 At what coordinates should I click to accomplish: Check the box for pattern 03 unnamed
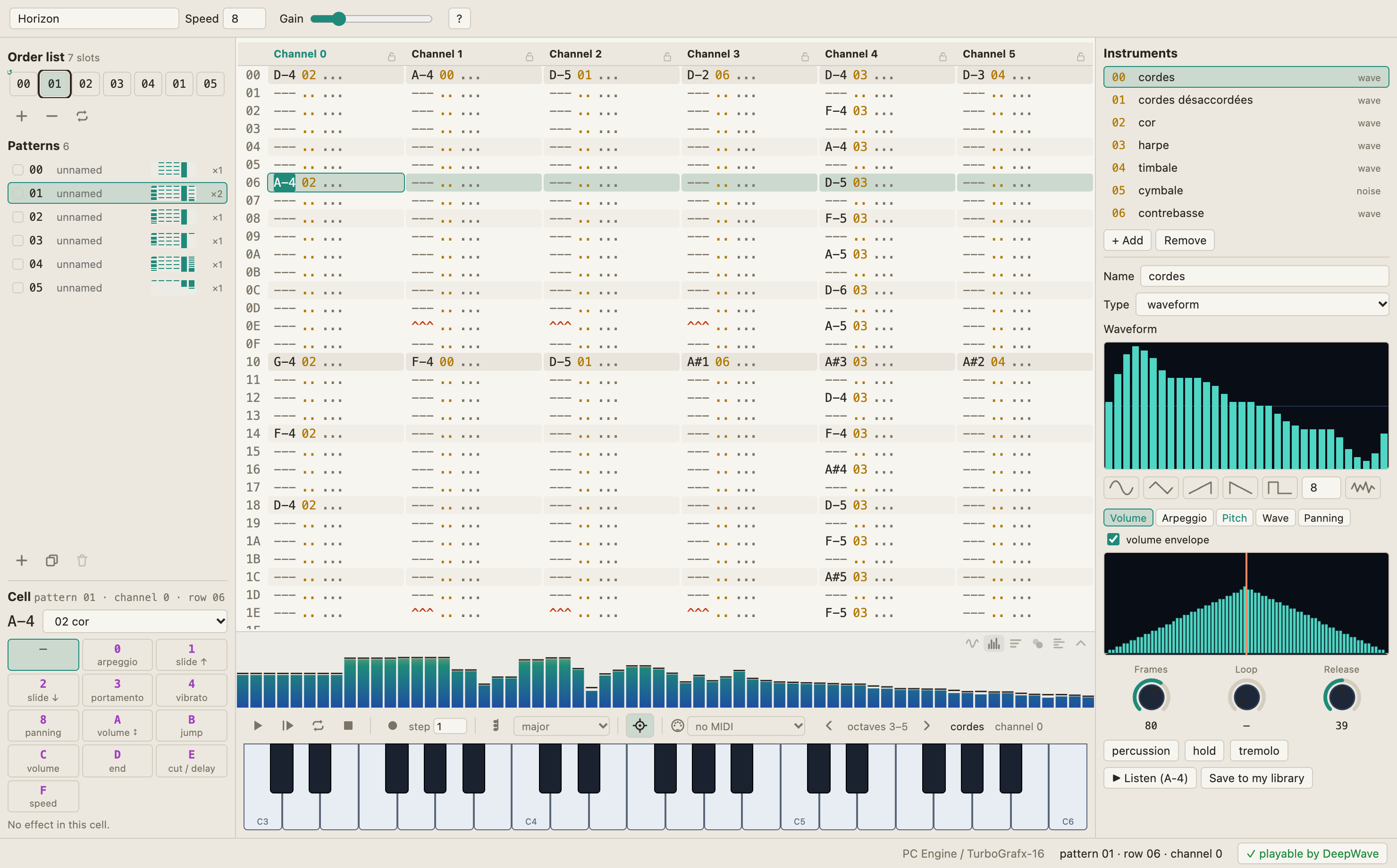coord(18,241)
